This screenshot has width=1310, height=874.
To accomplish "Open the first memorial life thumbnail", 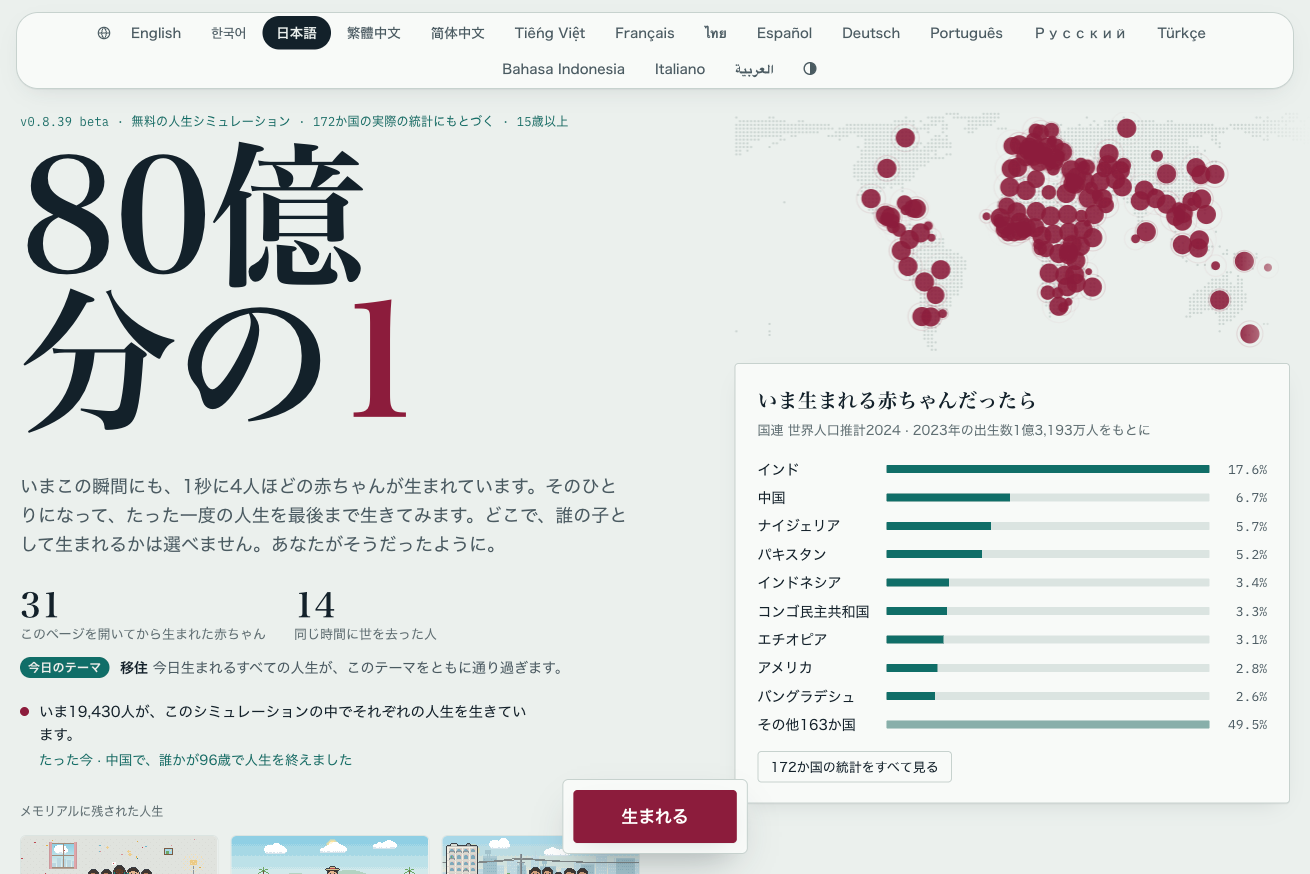I will tap(119, 855).
